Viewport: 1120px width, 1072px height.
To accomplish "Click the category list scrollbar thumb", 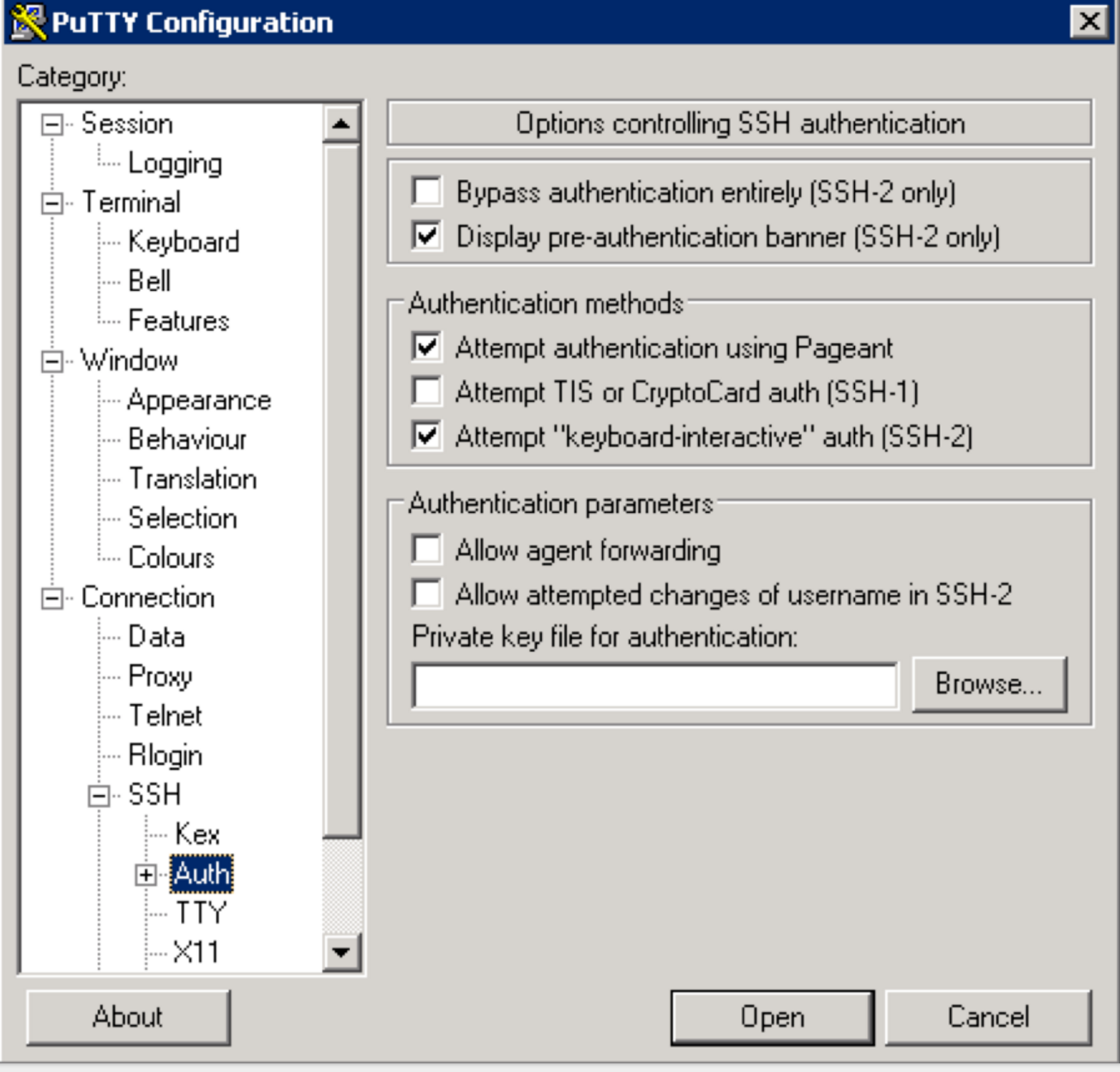I will click(341, 491).
